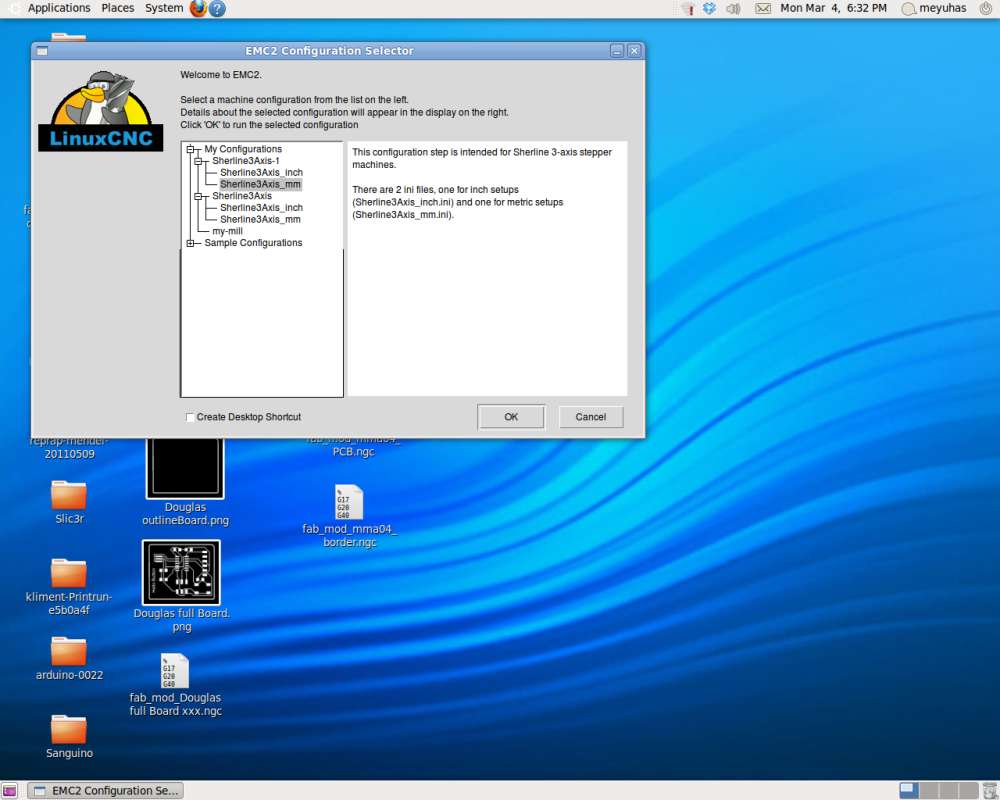Screen dimensions: 1000x800
Task: Collapse the Sherline3Axis tree node
Action: point(198,196)
